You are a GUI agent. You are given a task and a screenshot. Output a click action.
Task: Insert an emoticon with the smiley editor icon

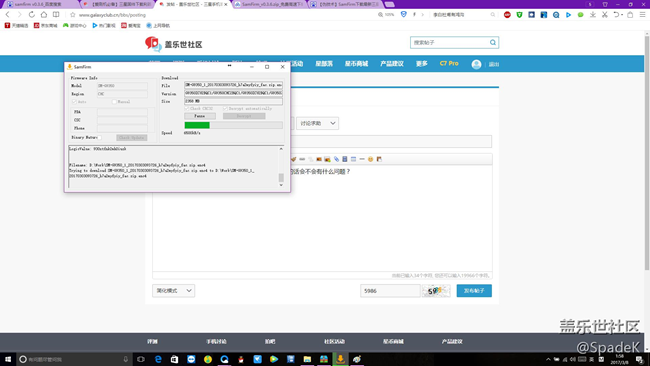coord(370,159)
